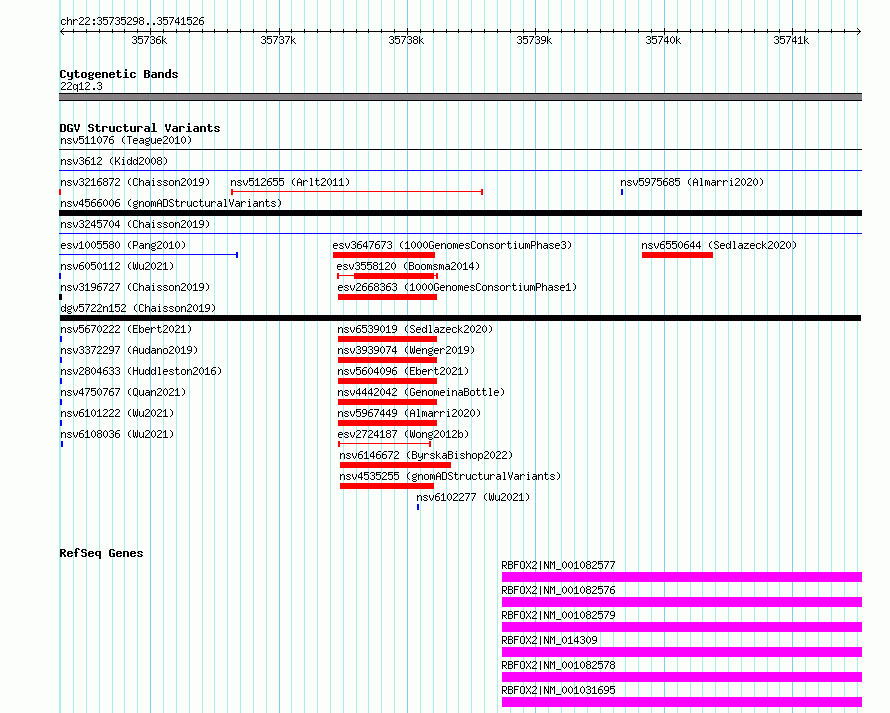
Task: Click the gray 22q12.3 cytoband bar
Action: pos(460,97)
